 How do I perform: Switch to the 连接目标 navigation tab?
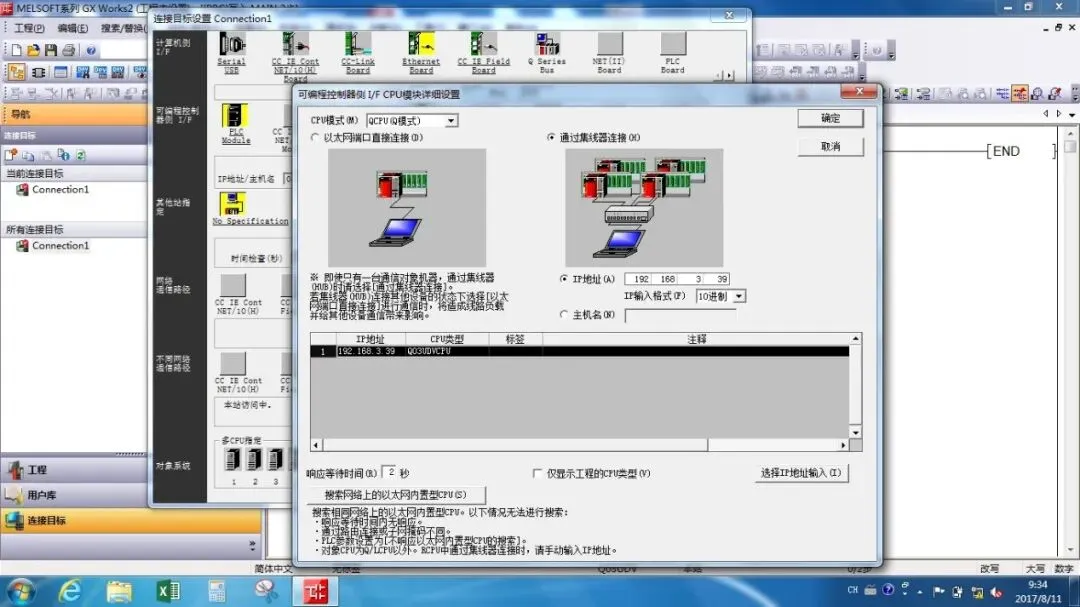(131, 520)
